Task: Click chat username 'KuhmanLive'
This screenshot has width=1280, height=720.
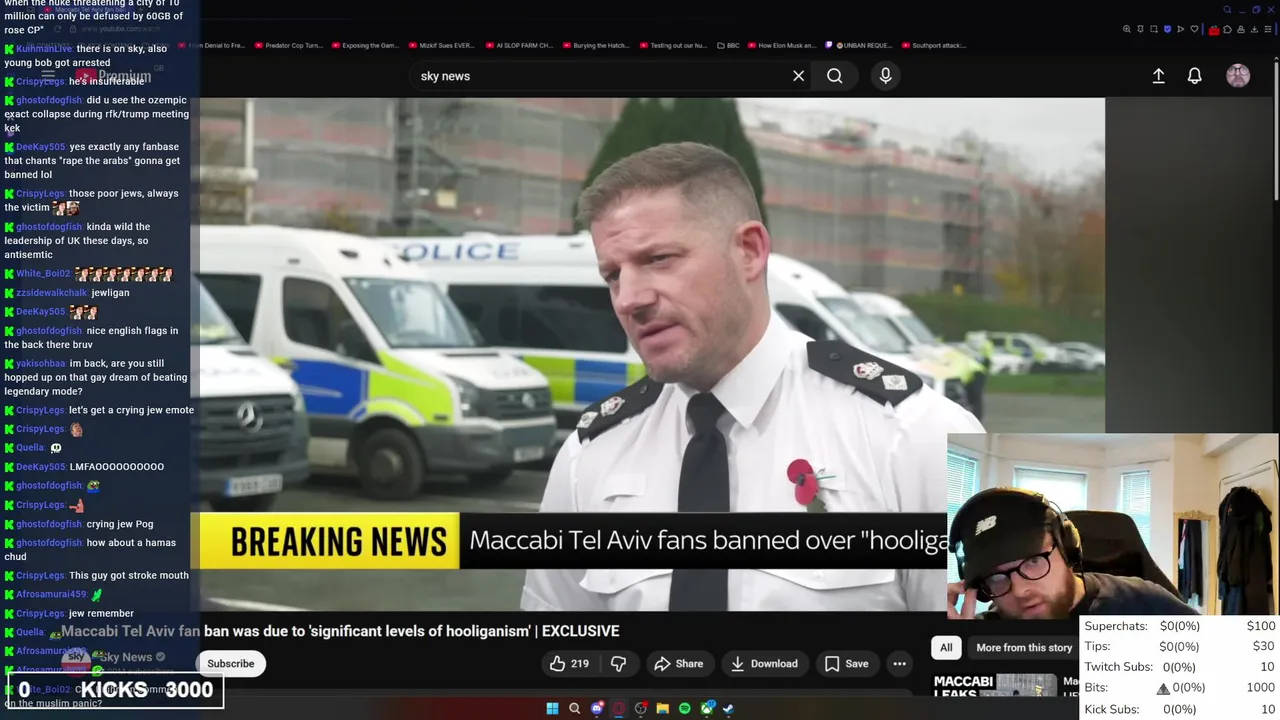Action: point(44,49)
